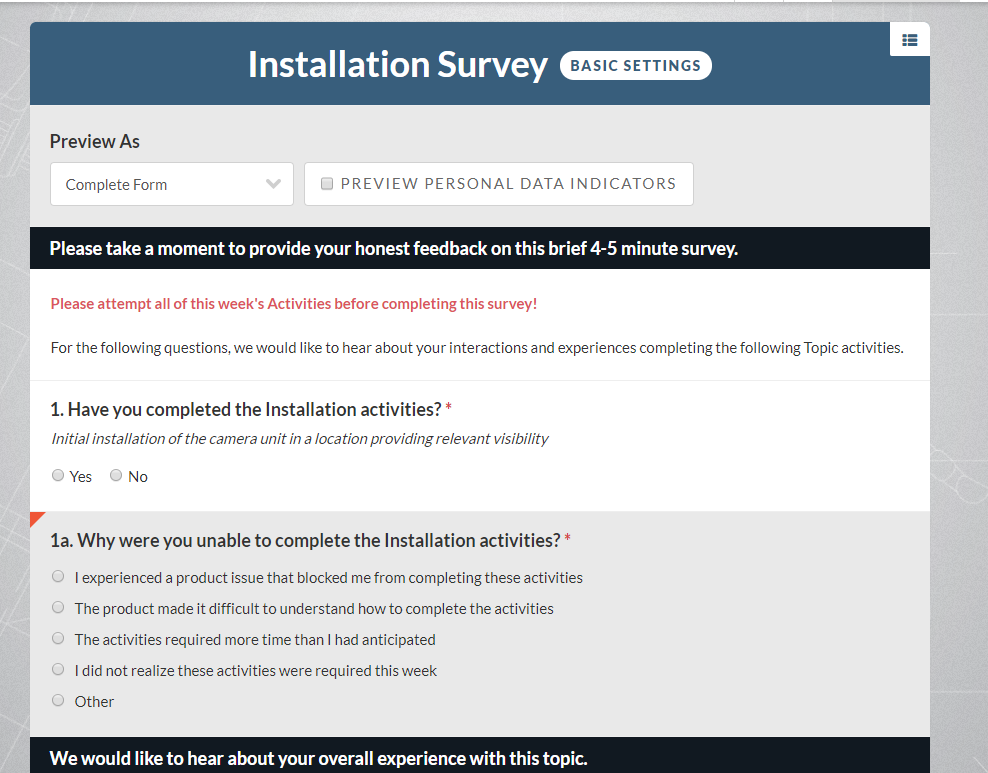Click question 1a heading text
The image size is (988, 773).
point(305,541)
